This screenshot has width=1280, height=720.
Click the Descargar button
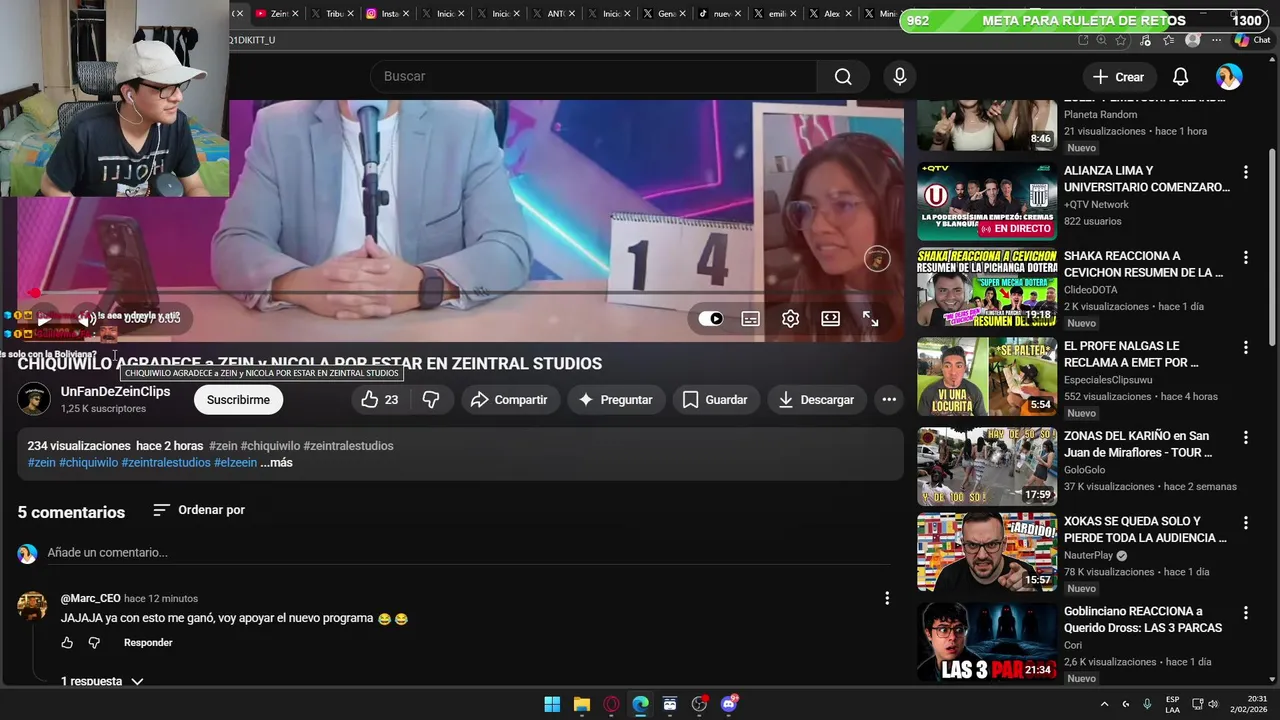817,400
